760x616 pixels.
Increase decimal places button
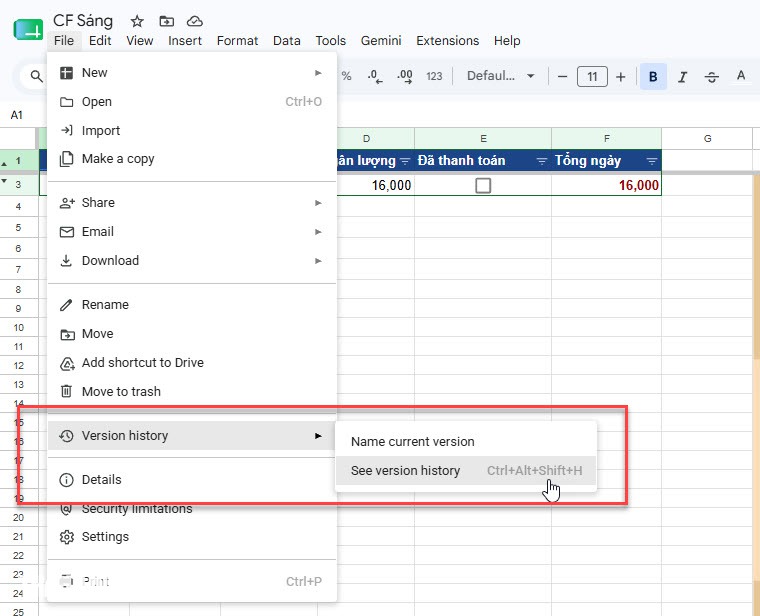pos(405,76)
